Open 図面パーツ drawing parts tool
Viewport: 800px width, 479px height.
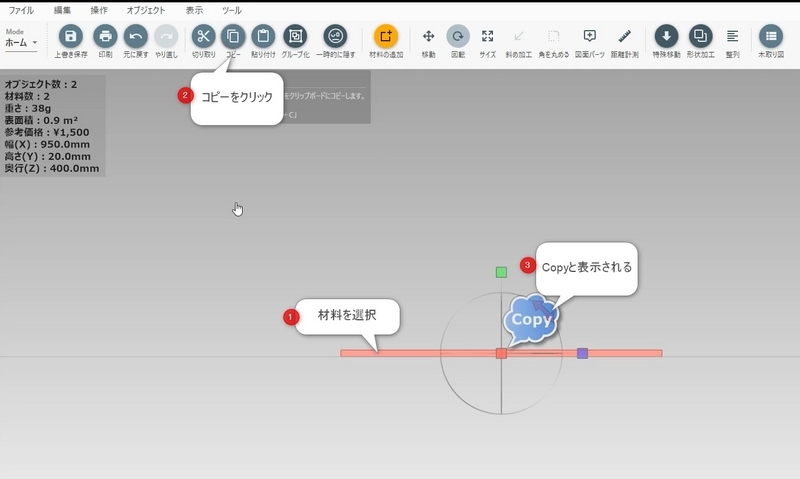(590, 36)
